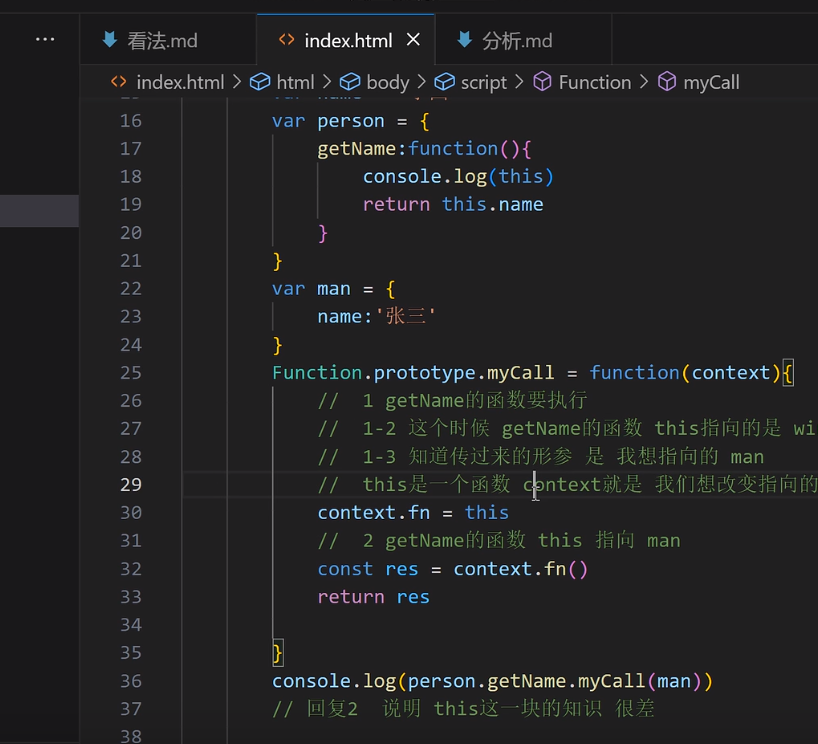818x744 pixels.
Task: Open the 看法.md tab
Action: [168, 40]
